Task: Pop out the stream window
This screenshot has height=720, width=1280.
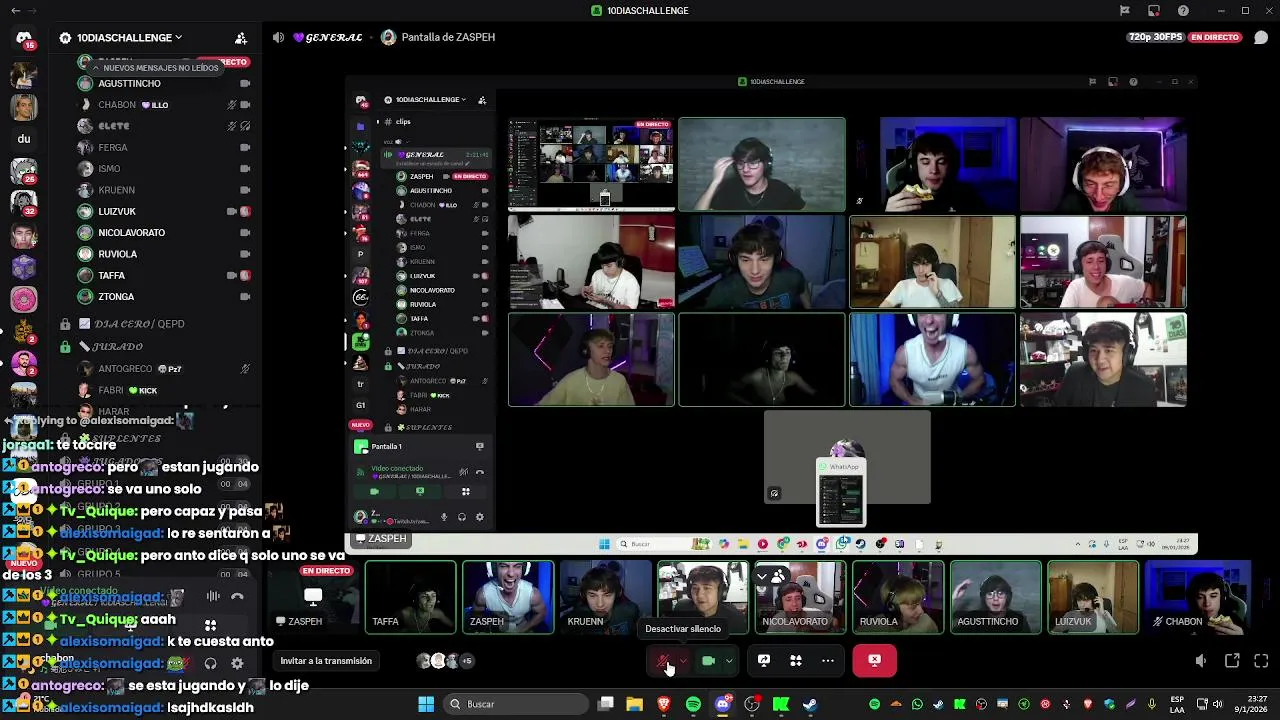Action: [x=1232, y=660]
